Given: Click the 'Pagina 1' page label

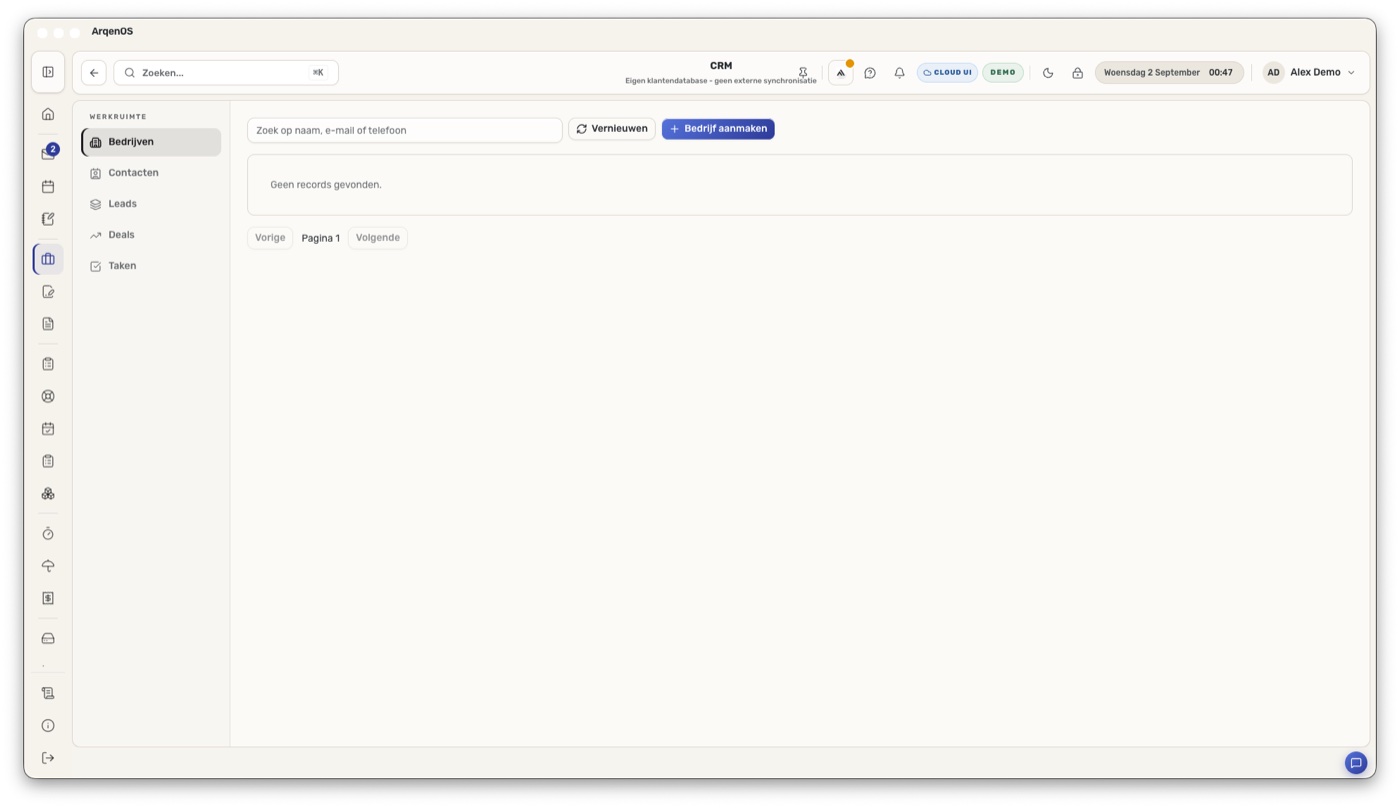Looking at the screenshot, I should [x=321, y=238].
